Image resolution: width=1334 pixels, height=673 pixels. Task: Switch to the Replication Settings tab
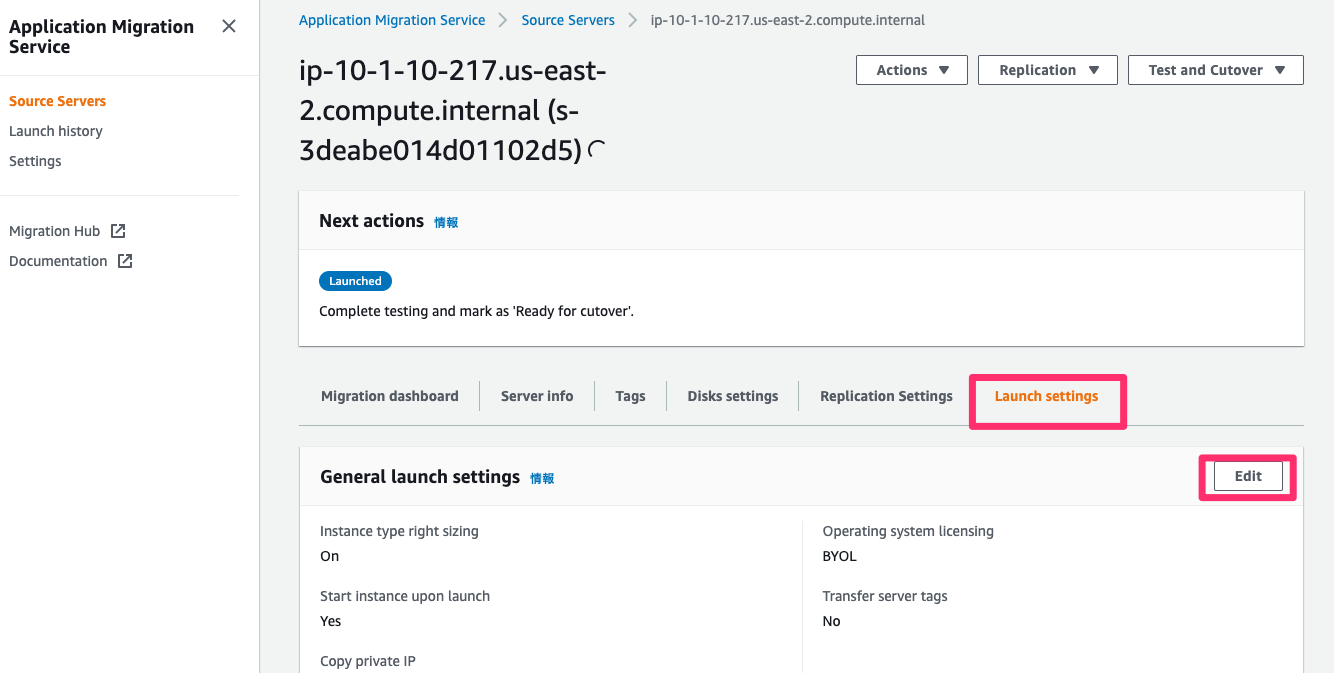coord(886,396)
